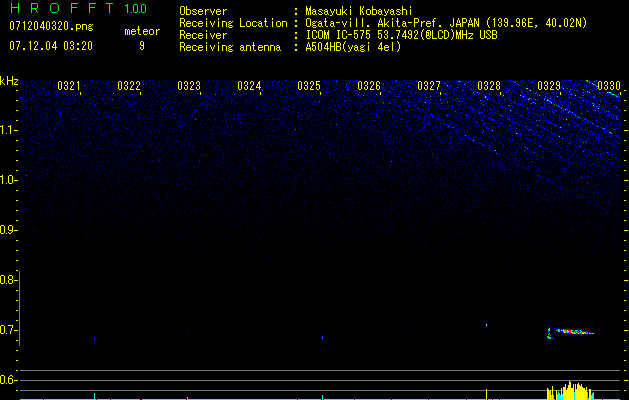This screenshot has width=629, height=400.
Task: Select the file name 0712040320.png
Action: tap(51, 27)
